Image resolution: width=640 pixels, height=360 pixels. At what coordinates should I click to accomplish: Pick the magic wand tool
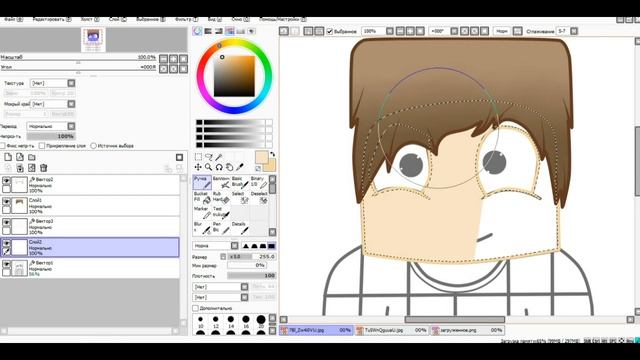(x=219, y=157)
